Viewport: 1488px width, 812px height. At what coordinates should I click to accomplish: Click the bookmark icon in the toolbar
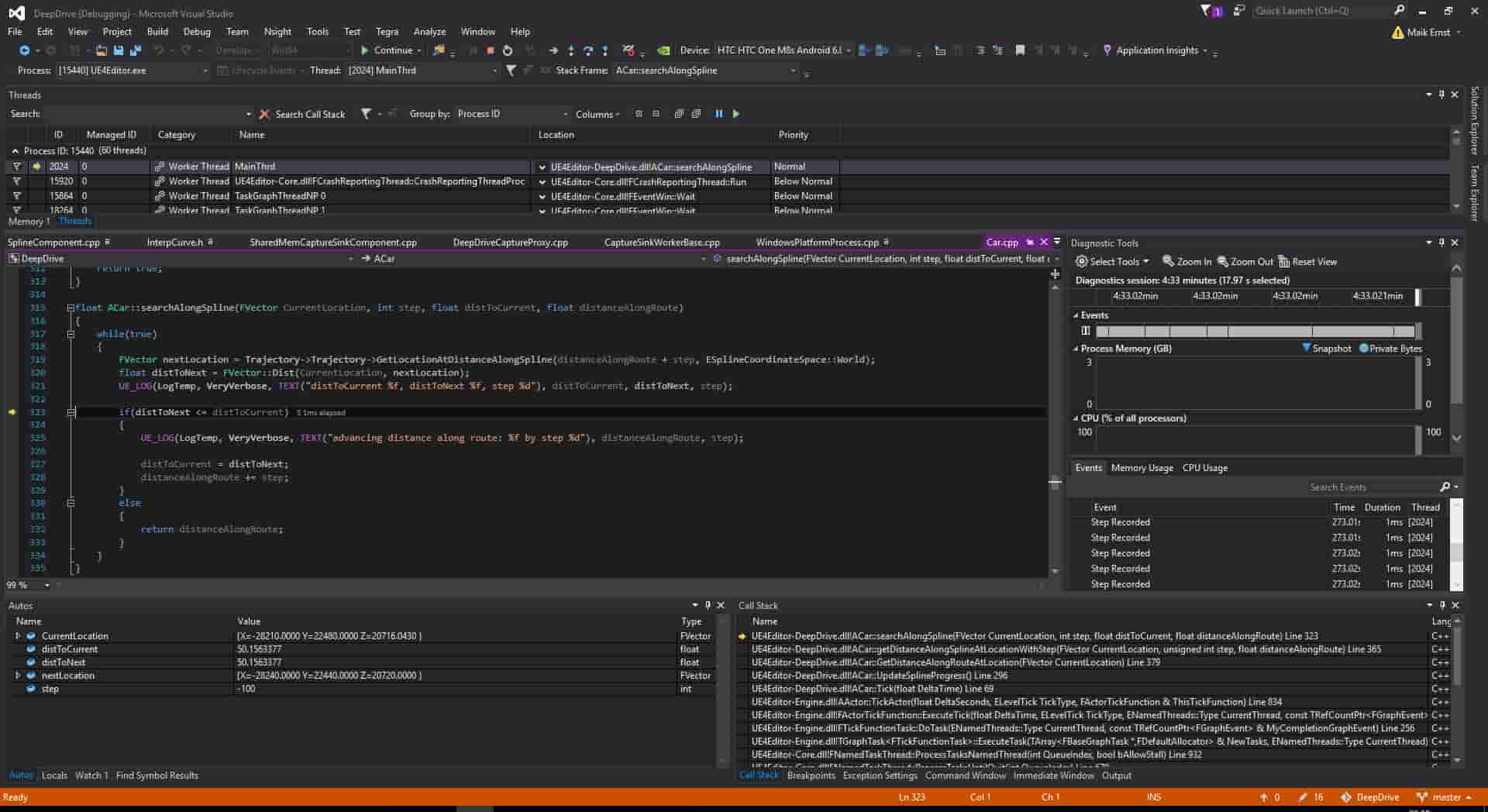(x=1020, y=50)
